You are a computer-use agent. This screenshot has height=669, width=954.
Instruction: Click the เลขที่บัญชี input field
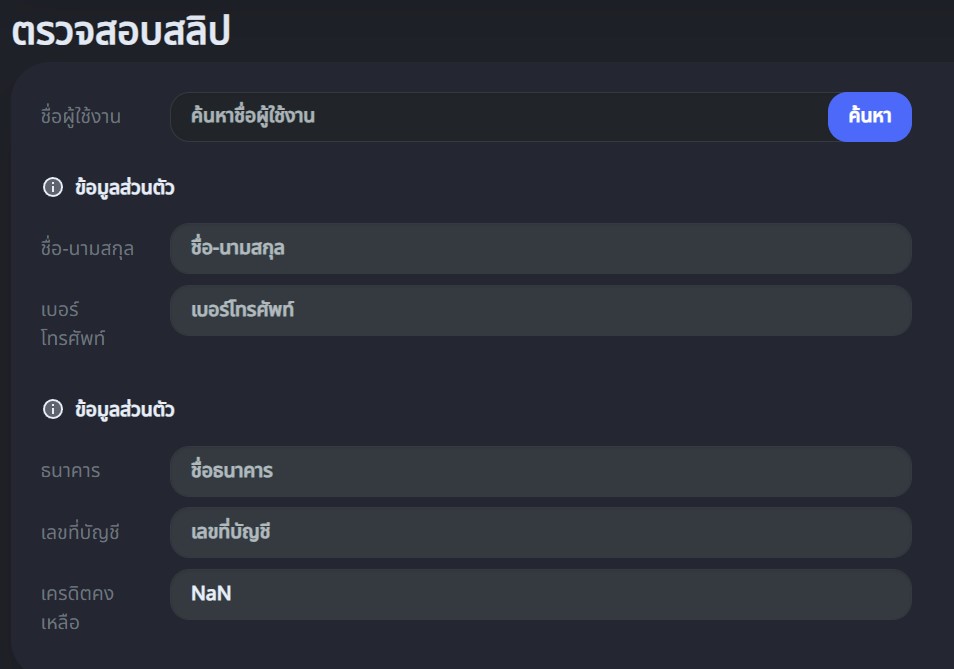tap(540, 532)
